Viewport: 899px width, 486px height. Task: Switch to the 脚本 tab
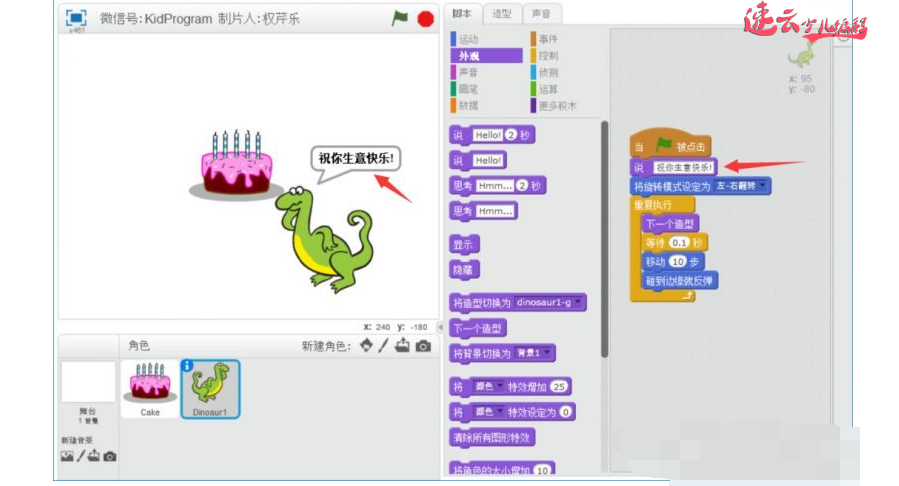point(462,13)
